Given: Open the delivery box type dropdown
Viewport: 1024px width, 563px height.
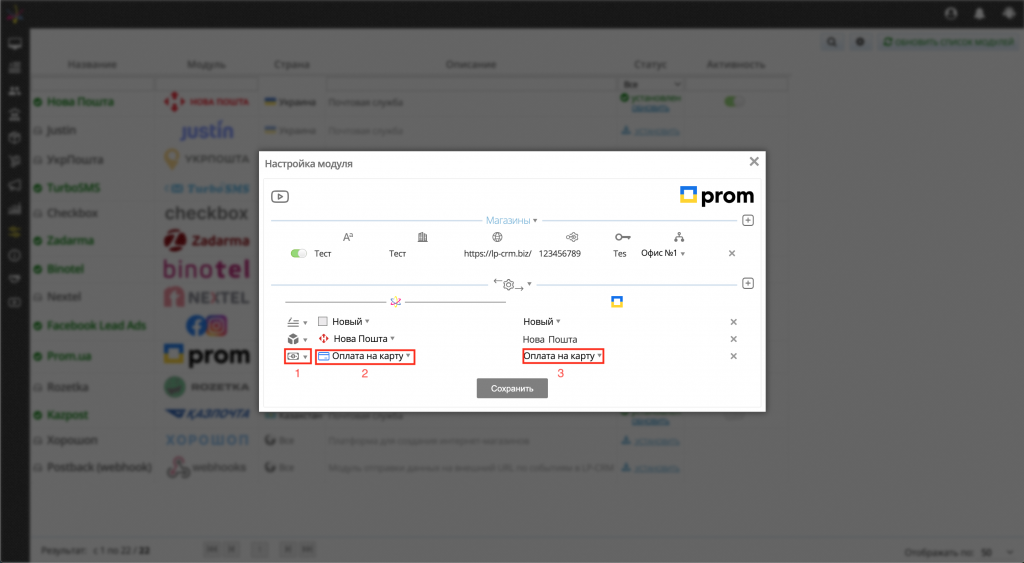Looking at the screenshot, I should click(297, 339).
